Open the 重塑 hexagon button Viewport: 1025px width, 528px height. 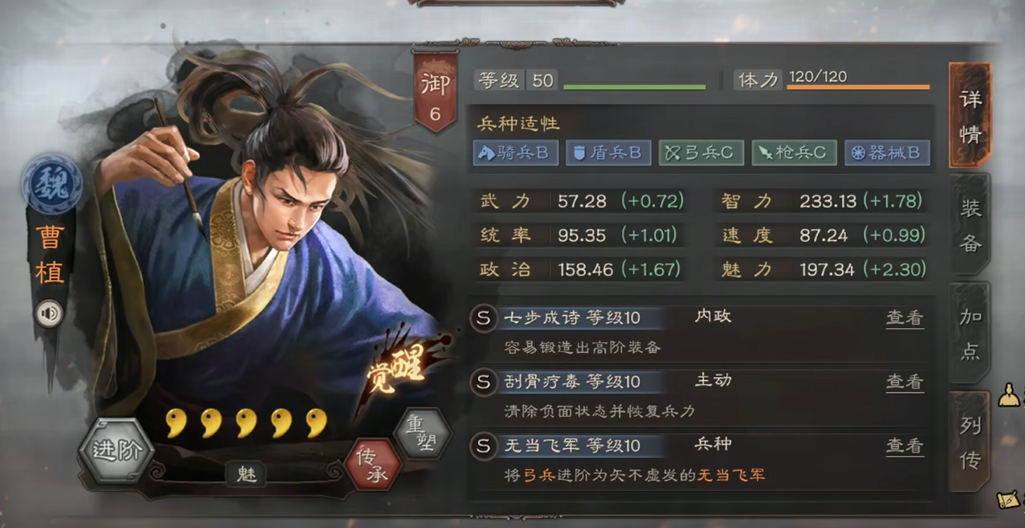pyautogui.click(x=423, y=433)
